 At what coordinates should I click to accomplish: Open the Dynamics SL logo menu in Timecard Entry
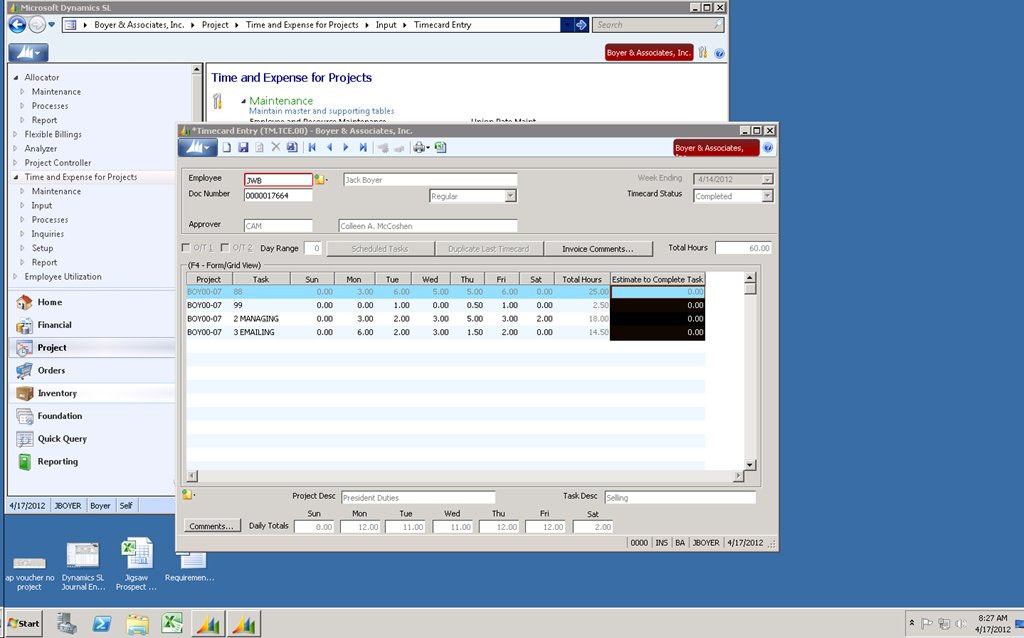coord(197,148)
